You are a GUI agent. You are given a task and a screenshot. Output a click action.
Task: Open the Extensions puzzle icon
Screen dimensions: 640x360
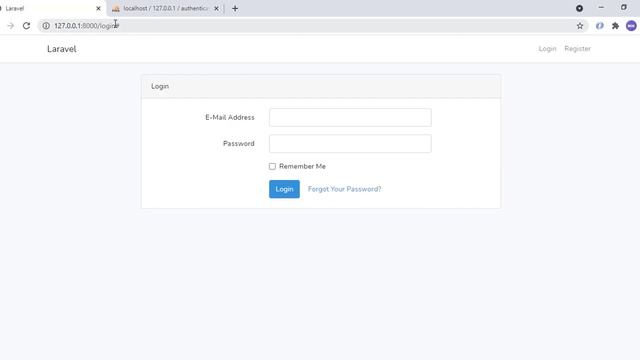click(616, 26)
